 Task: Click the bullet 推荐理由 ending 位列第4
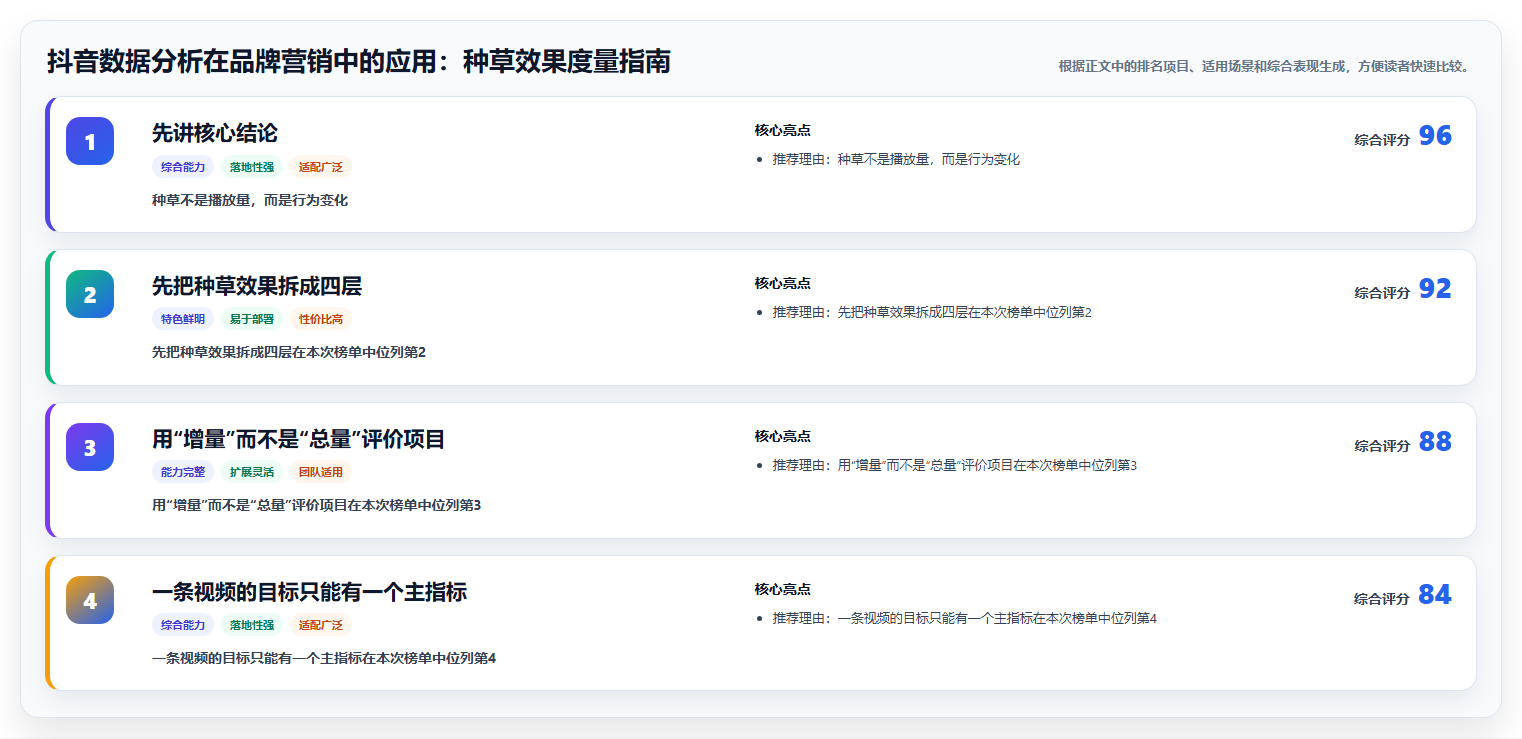coord(965,618)
